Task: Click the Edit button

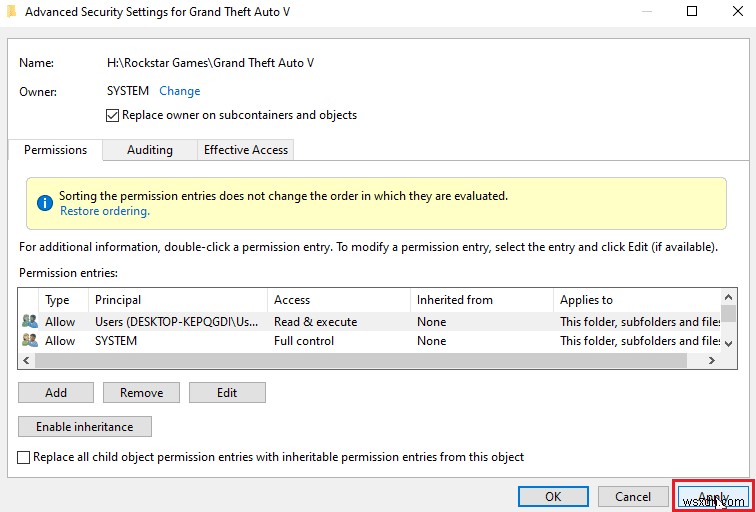Action: tap(227, 393)
